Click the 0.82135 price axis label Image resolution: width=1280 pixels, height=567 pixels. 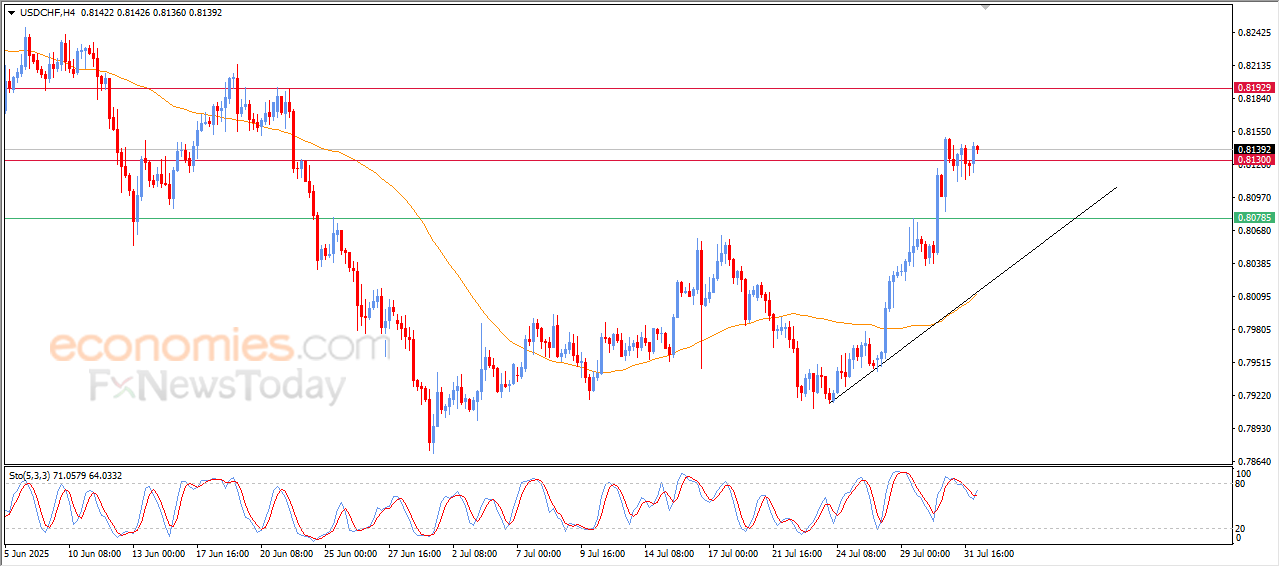(1254, 66)
